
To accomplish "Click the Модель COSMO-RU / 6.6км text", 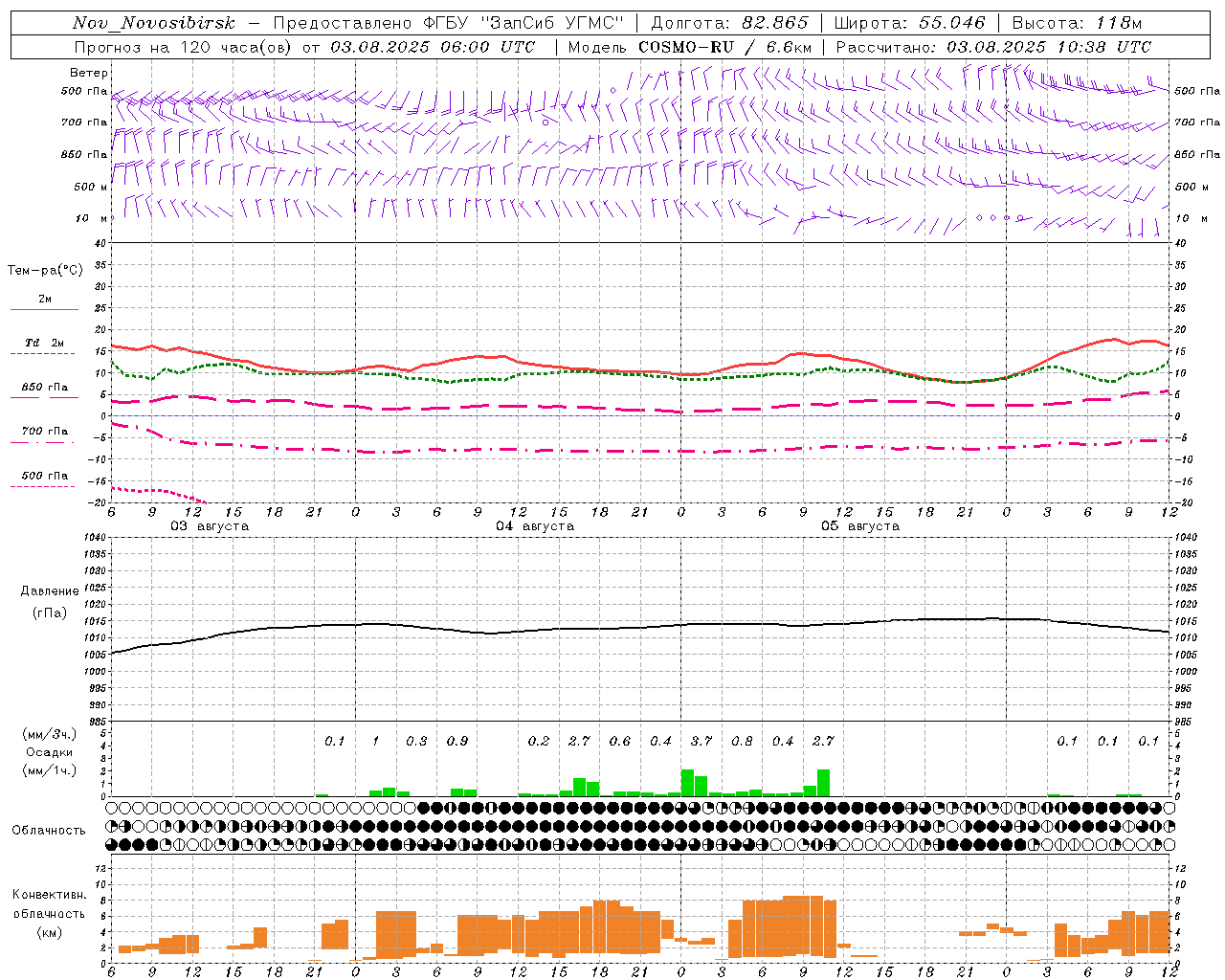I will coord(689,47).
